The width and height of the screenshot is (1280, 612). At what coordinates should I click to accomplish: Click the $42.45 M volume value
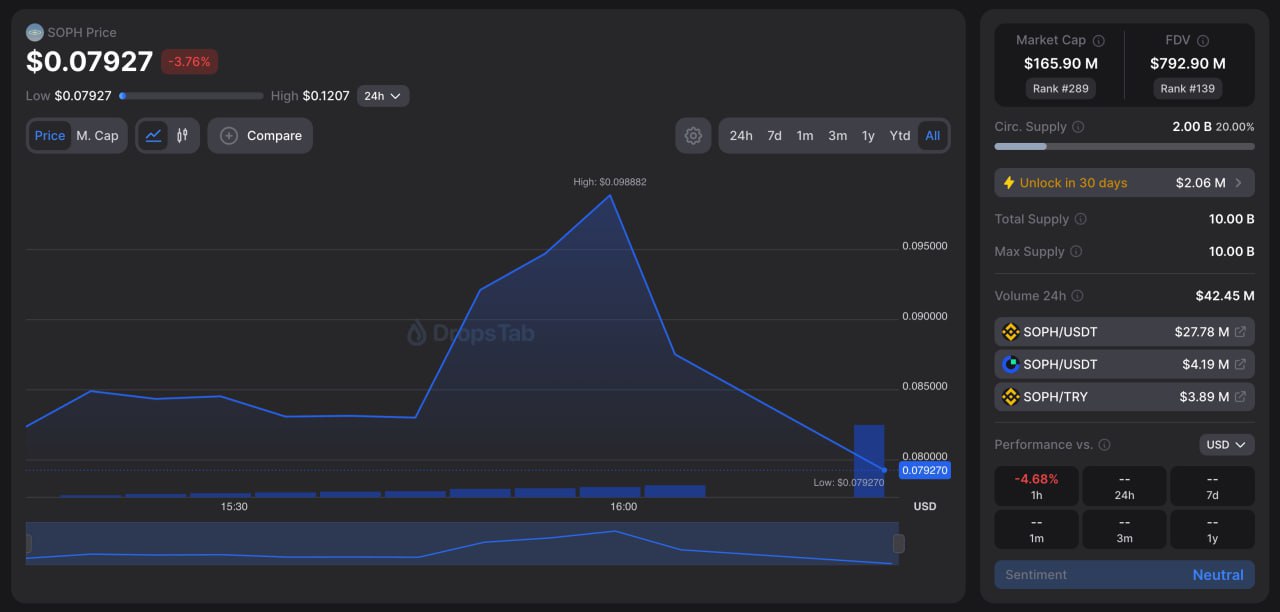pos(1225,296)
